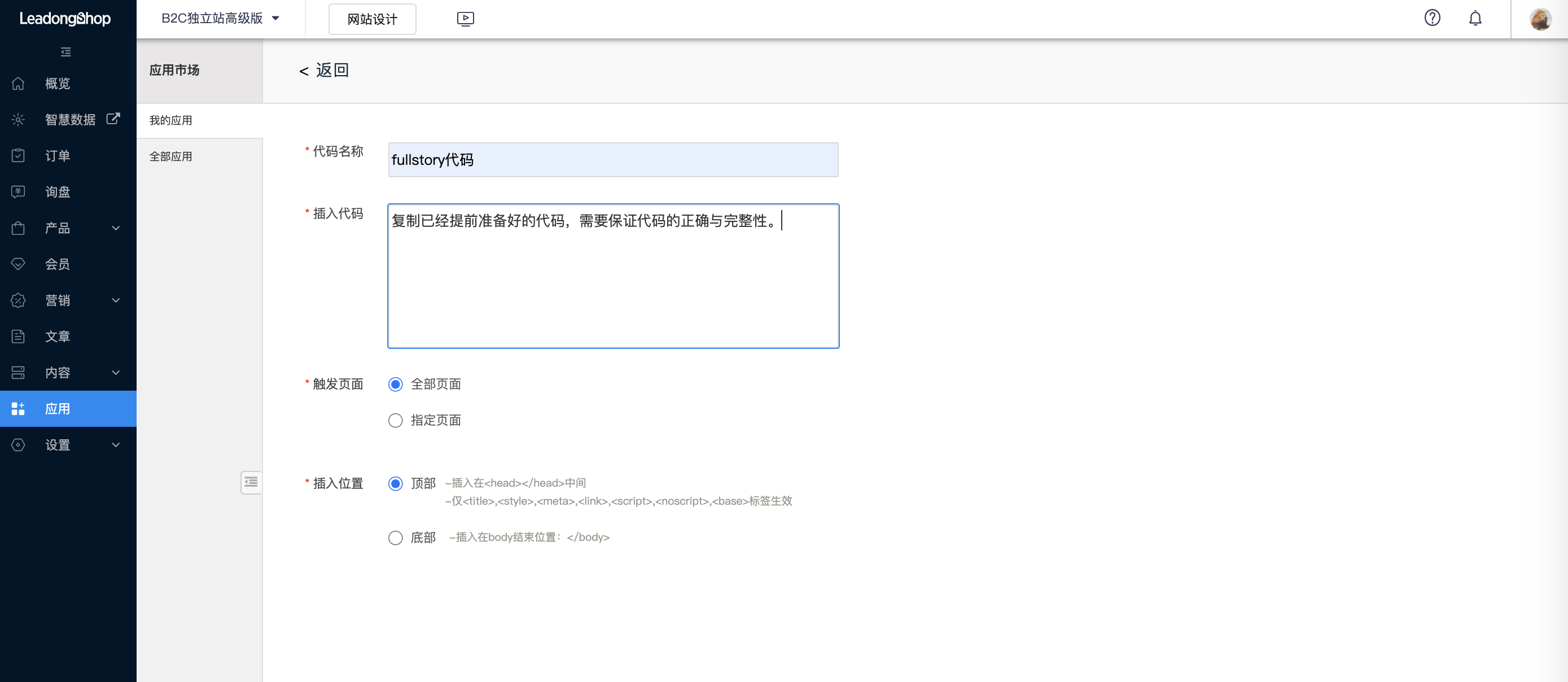
Task: Click the 返回 back link
Action: pyautogui.click(x=324, y=70)
